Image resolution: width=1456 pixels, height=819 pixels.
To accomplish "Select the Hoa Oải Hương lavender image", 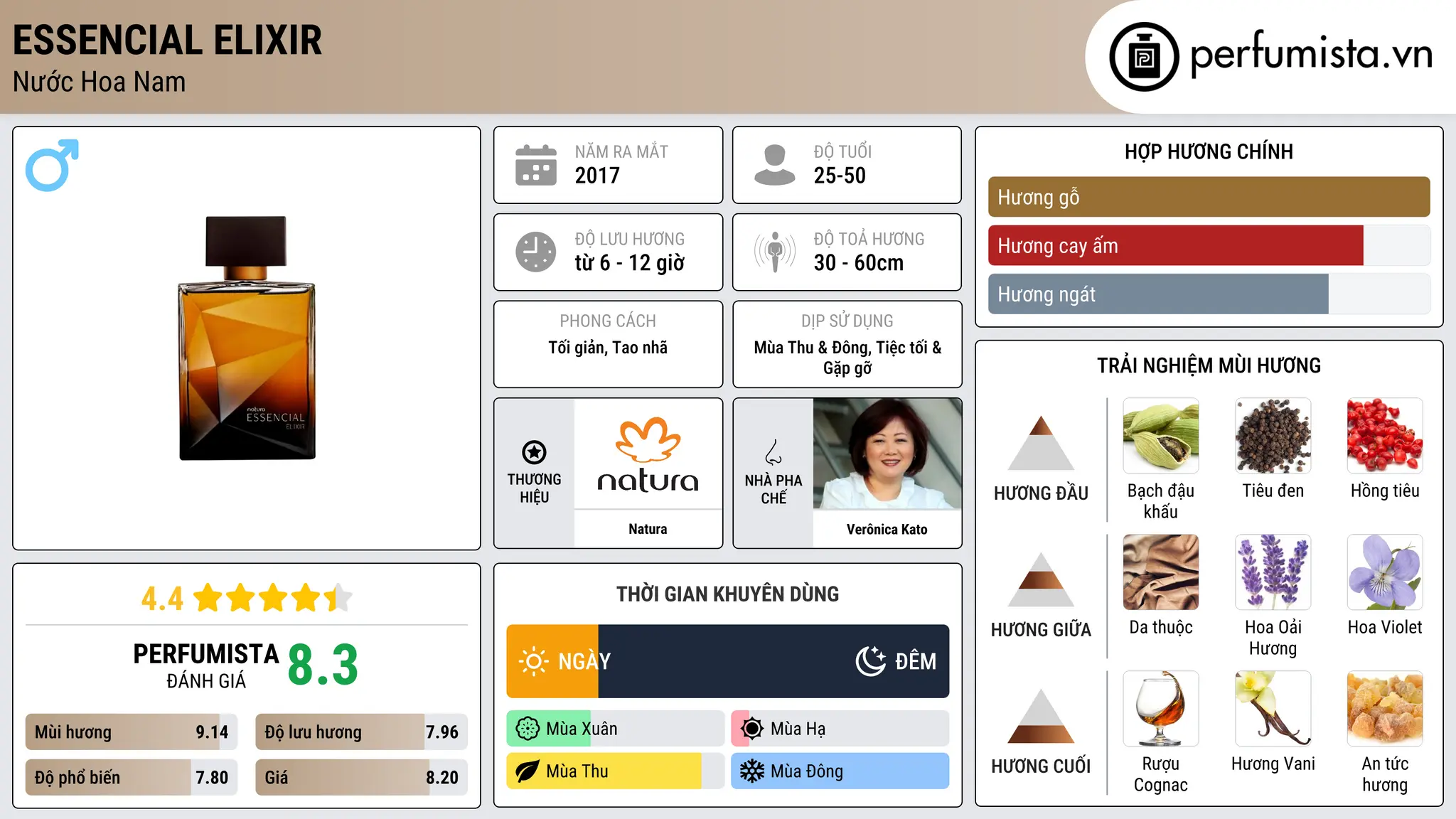I will pos(1273,572).
